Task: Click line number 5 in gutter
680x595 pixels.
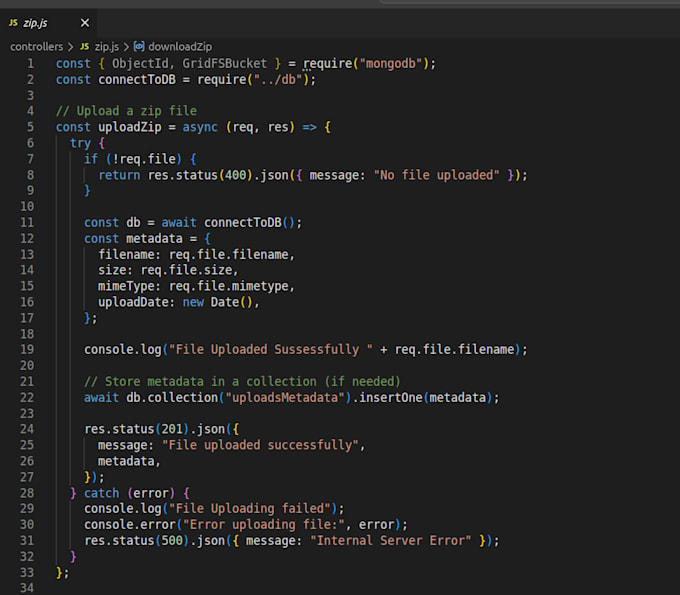Action: click(x=30, y=127)
